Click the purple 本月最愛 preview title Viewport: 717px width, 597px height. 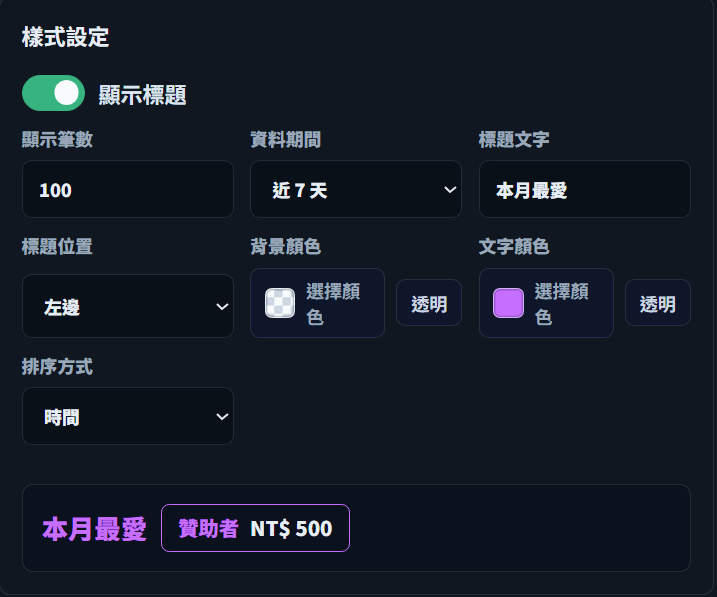[94, 529]
